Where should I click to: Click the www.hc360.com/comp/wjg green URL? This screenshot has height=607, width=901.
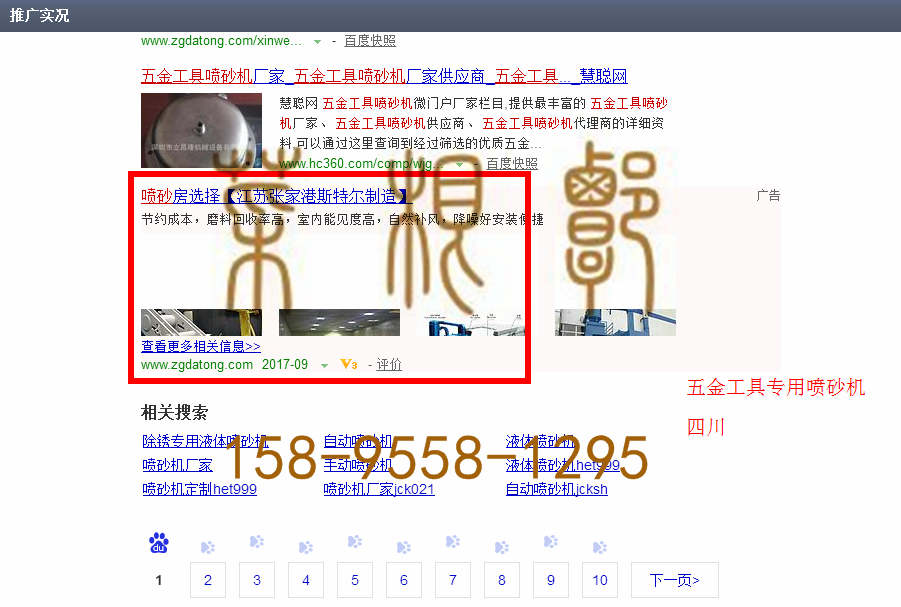pyautogui.click(x=362, y=164)
